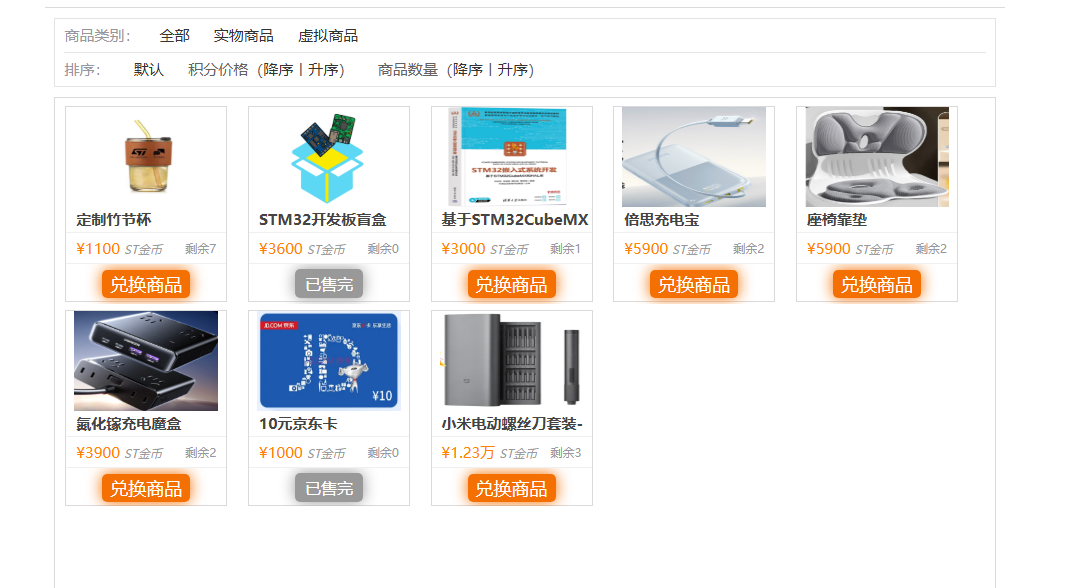Click 剩余3 stock text
The height and width of the screenshot is (588, 1082).
click(x=566, y=453)
